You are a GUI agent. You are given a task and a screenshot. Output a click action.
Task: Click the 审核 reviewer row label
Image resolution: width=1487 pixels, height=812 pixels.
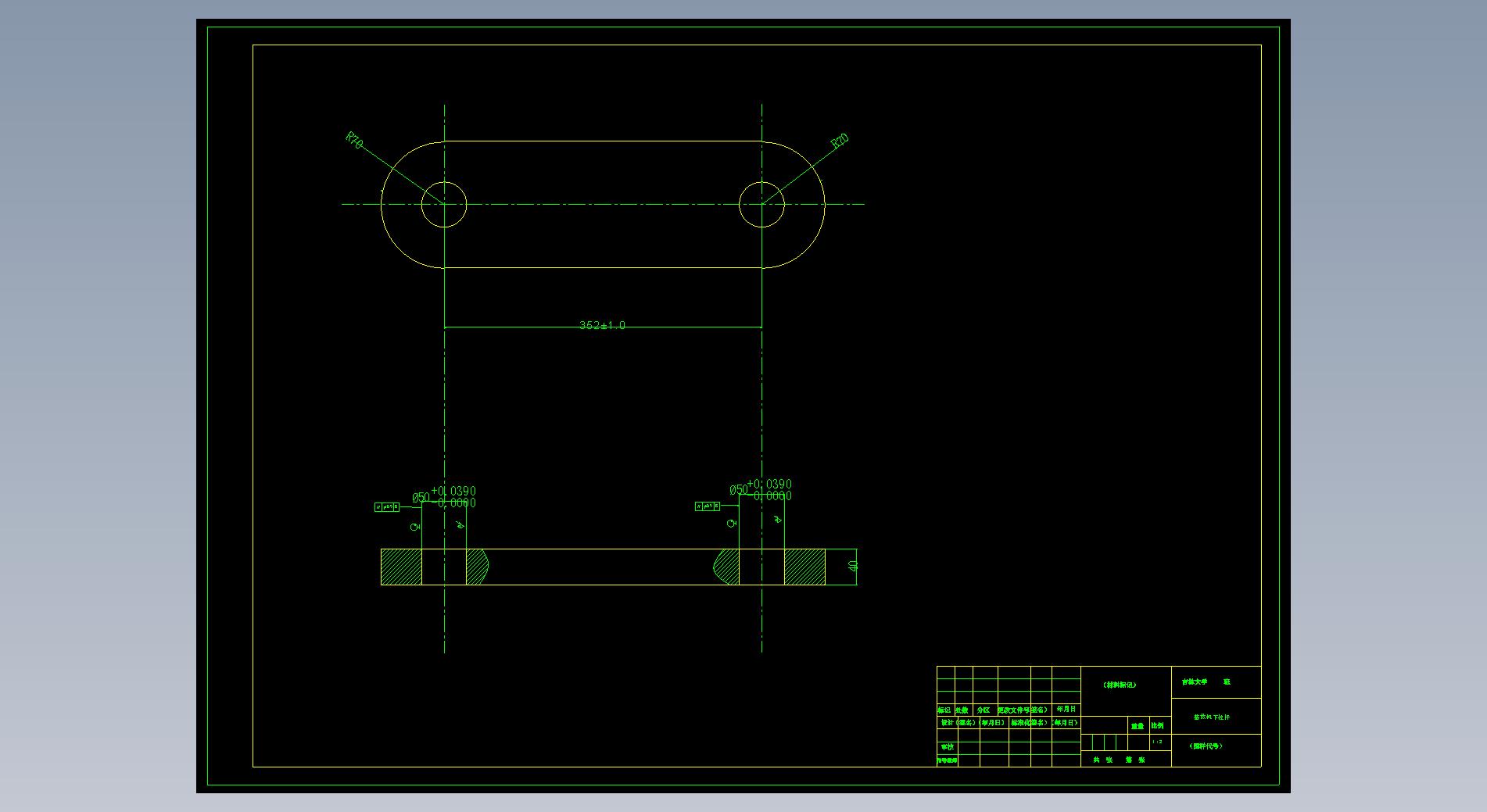coord(947,747)
